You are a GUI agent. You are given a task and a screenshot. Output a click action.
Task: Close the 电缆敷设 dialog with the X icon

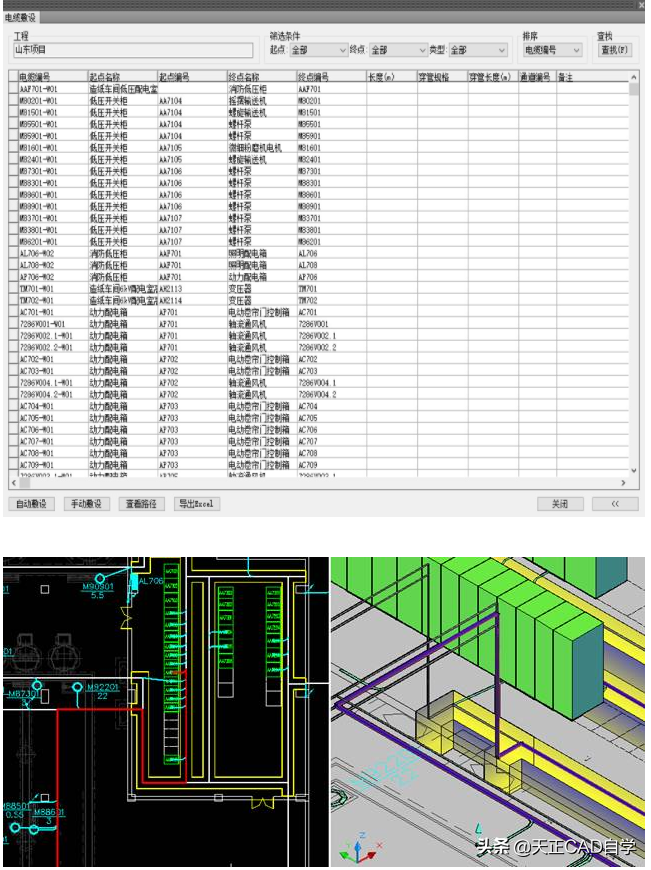tap(640, 5)
